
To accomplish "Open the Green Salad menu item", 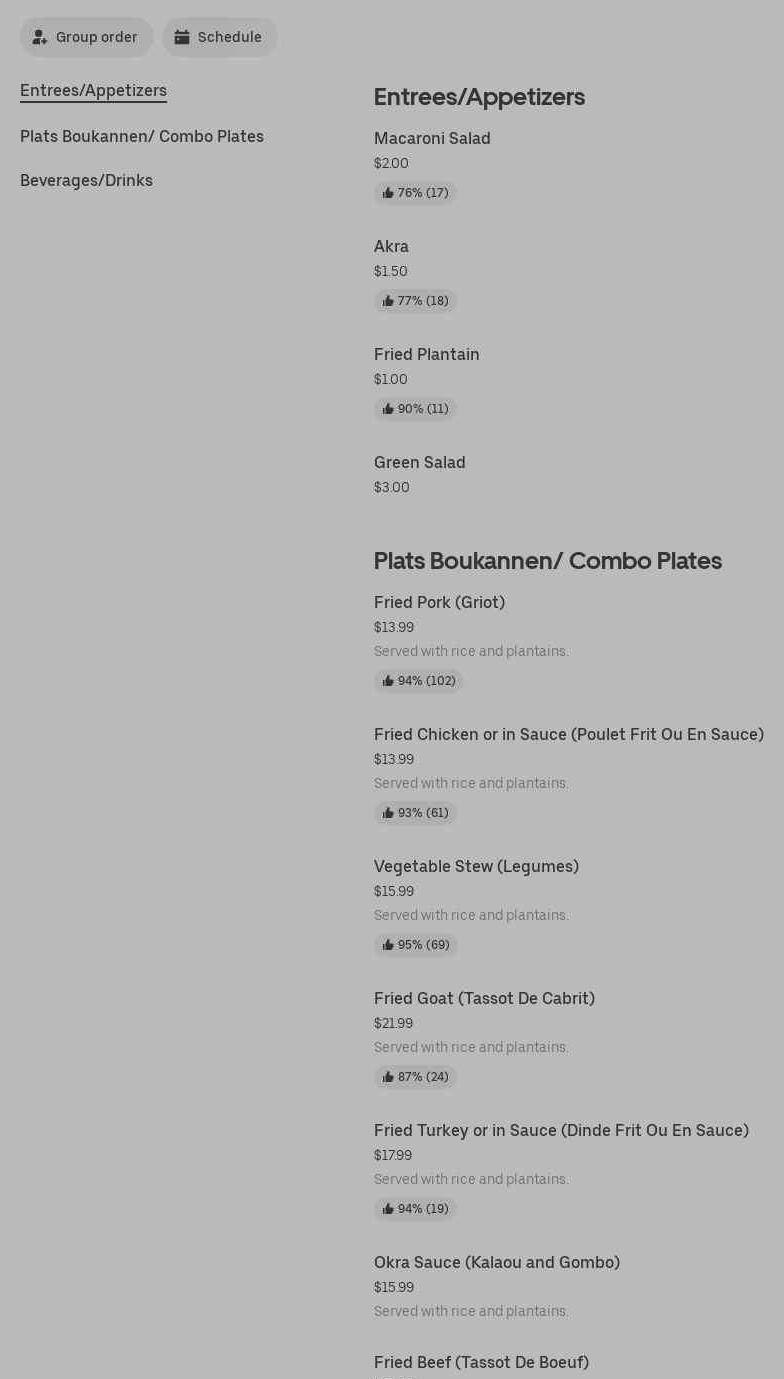I will click(420, 463).
